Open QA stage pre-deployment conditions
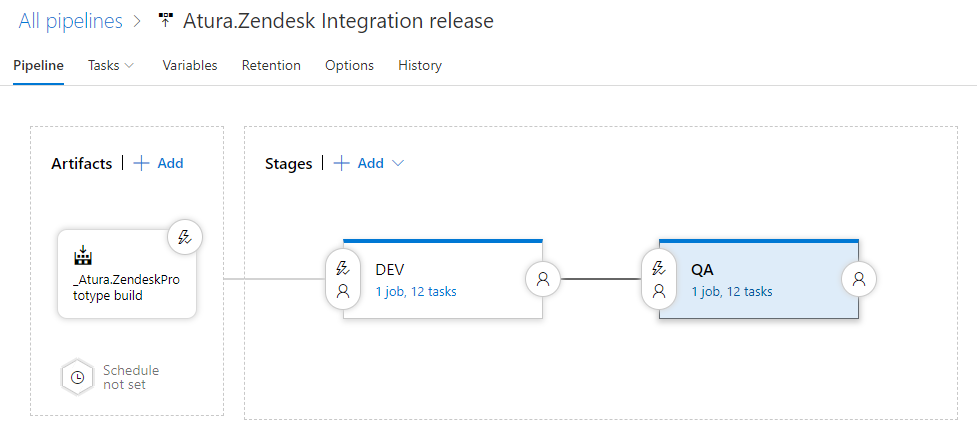Image resolution: width=977 pixels, height=434 pixels. click(659, 279)
